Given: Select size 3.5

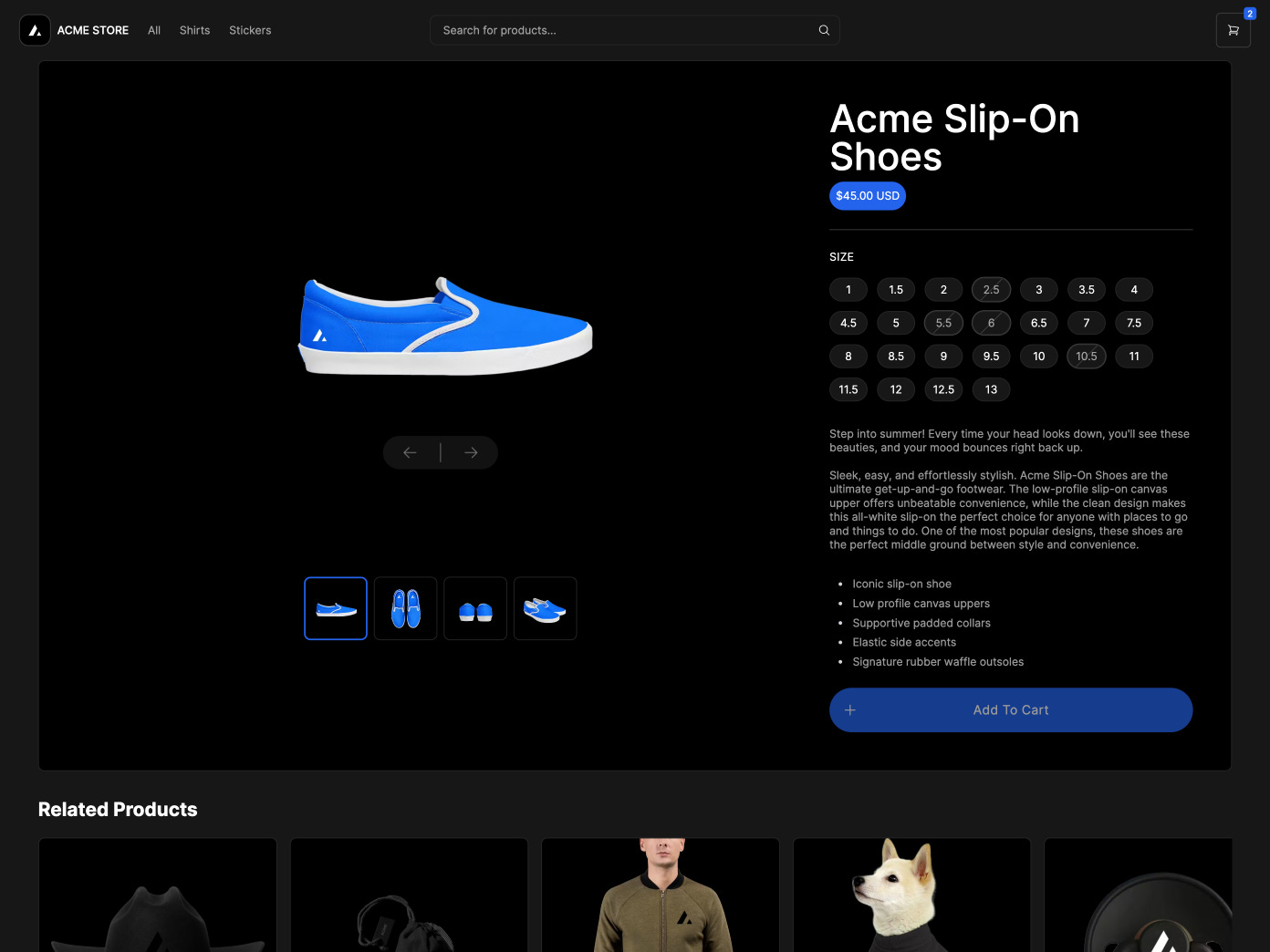Looking at the screenshot, I should (1087, 290).
